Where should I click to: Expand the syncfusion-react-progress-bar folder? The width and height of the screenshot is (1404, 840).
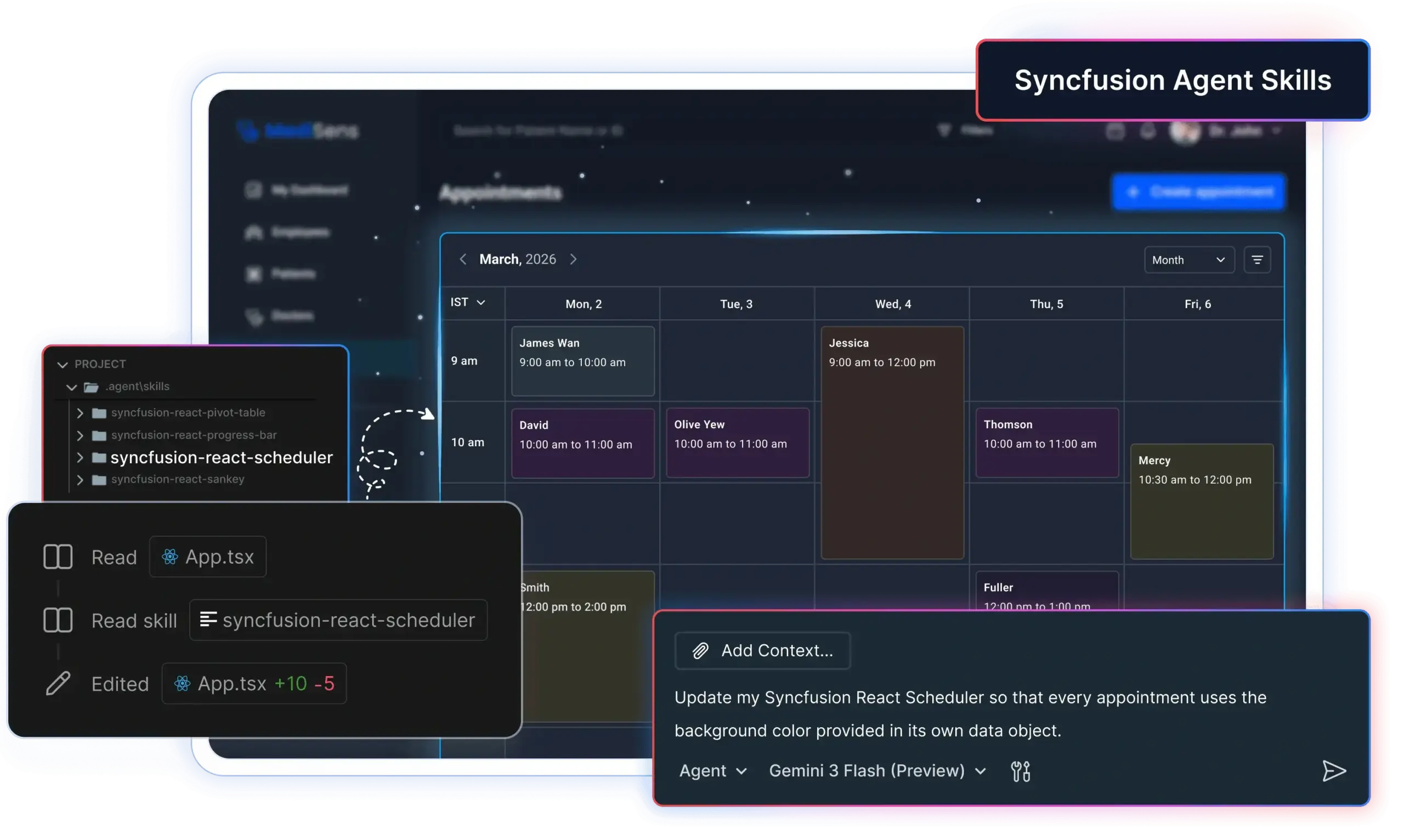point(80,435)
